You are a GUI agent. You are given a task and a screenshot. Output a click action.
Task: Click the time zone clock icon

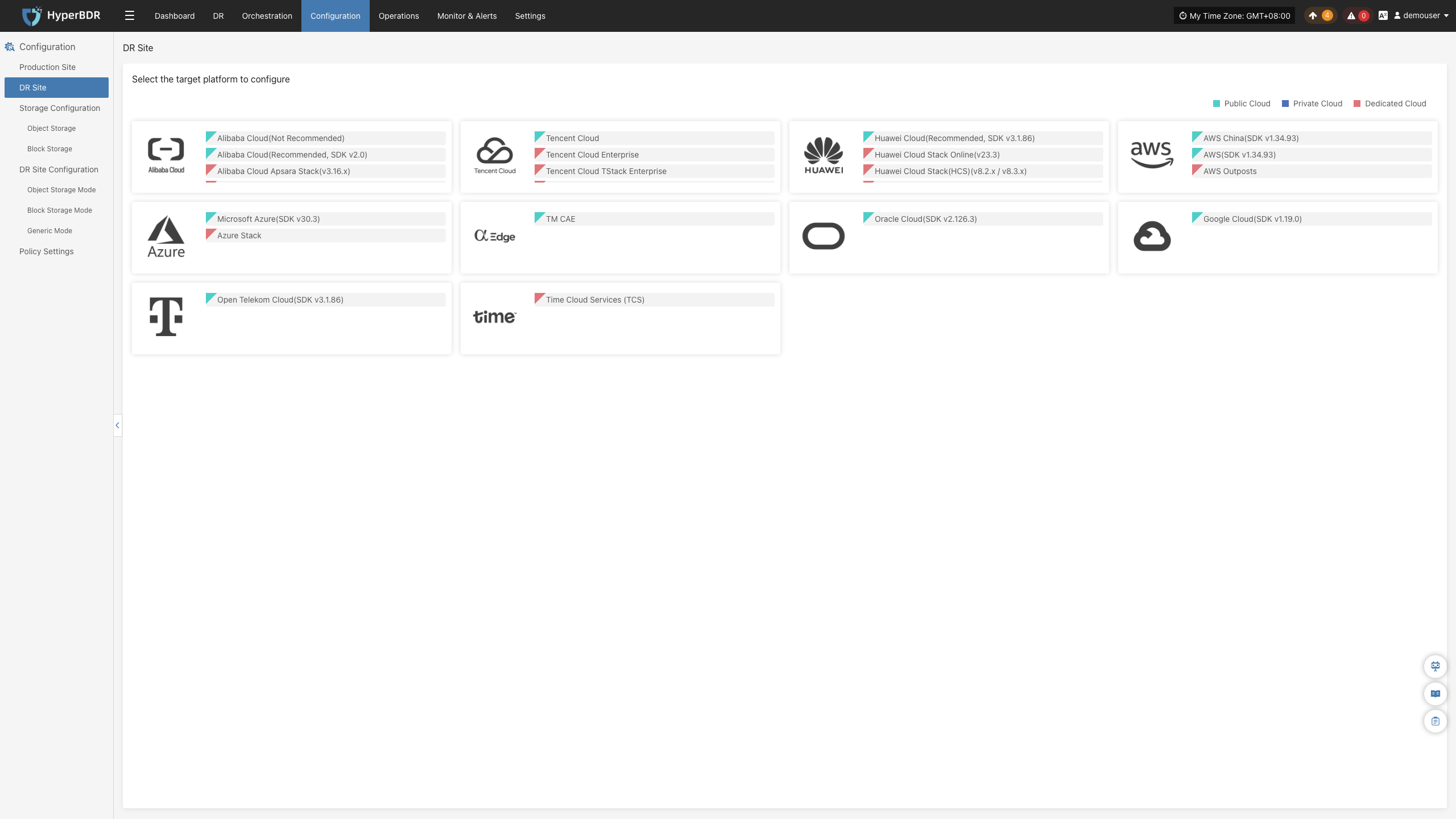click(x=1183, y=16)
